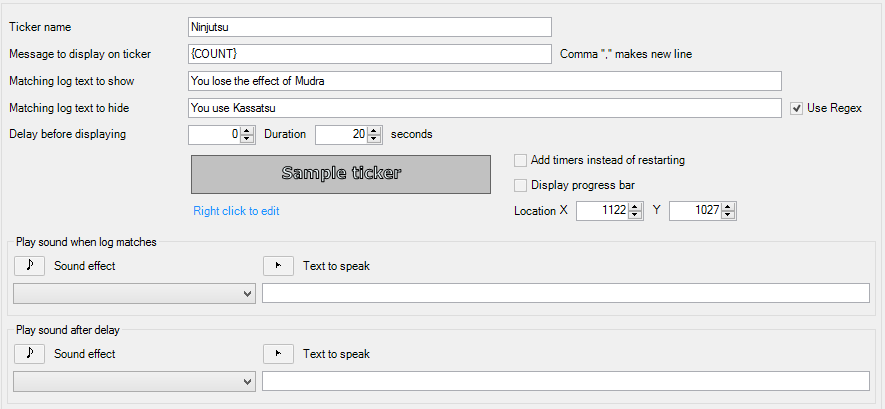Click music note icon under Play sound when log matches
Image resolution: width=885 pixels, height=409 pixels.
29,265
